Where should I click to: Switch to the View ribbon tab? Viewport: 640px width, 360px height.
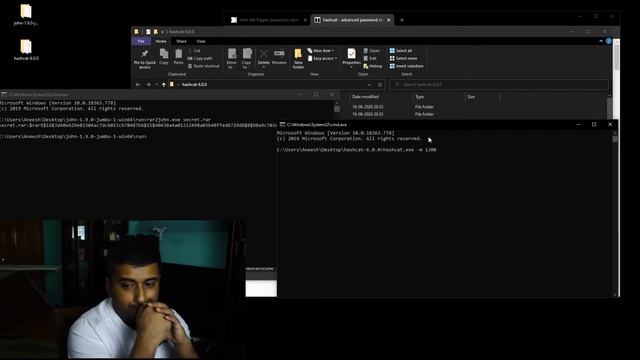click(201, 41)
